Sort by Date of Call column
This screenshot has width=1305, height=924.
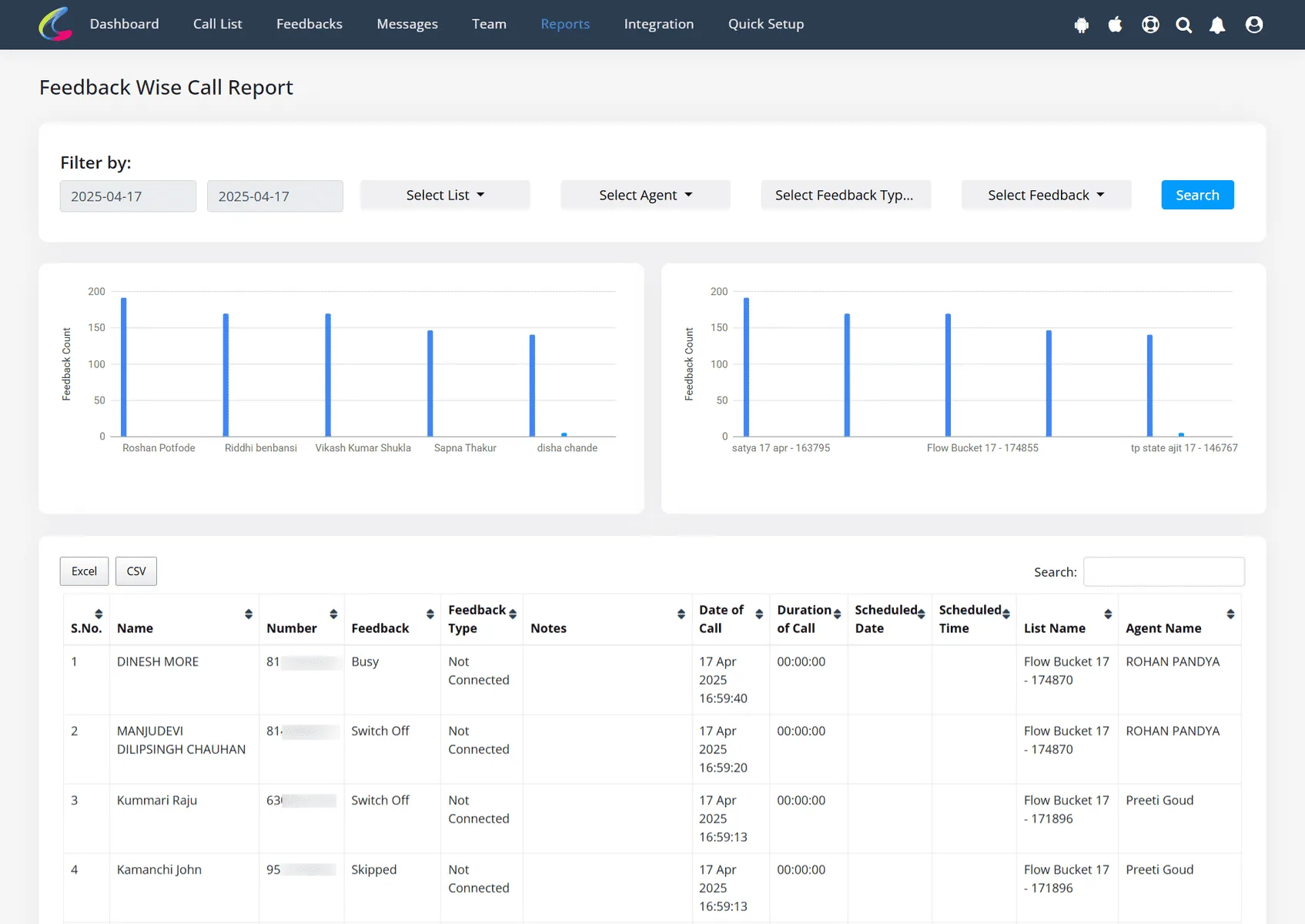tap(759, 614)
